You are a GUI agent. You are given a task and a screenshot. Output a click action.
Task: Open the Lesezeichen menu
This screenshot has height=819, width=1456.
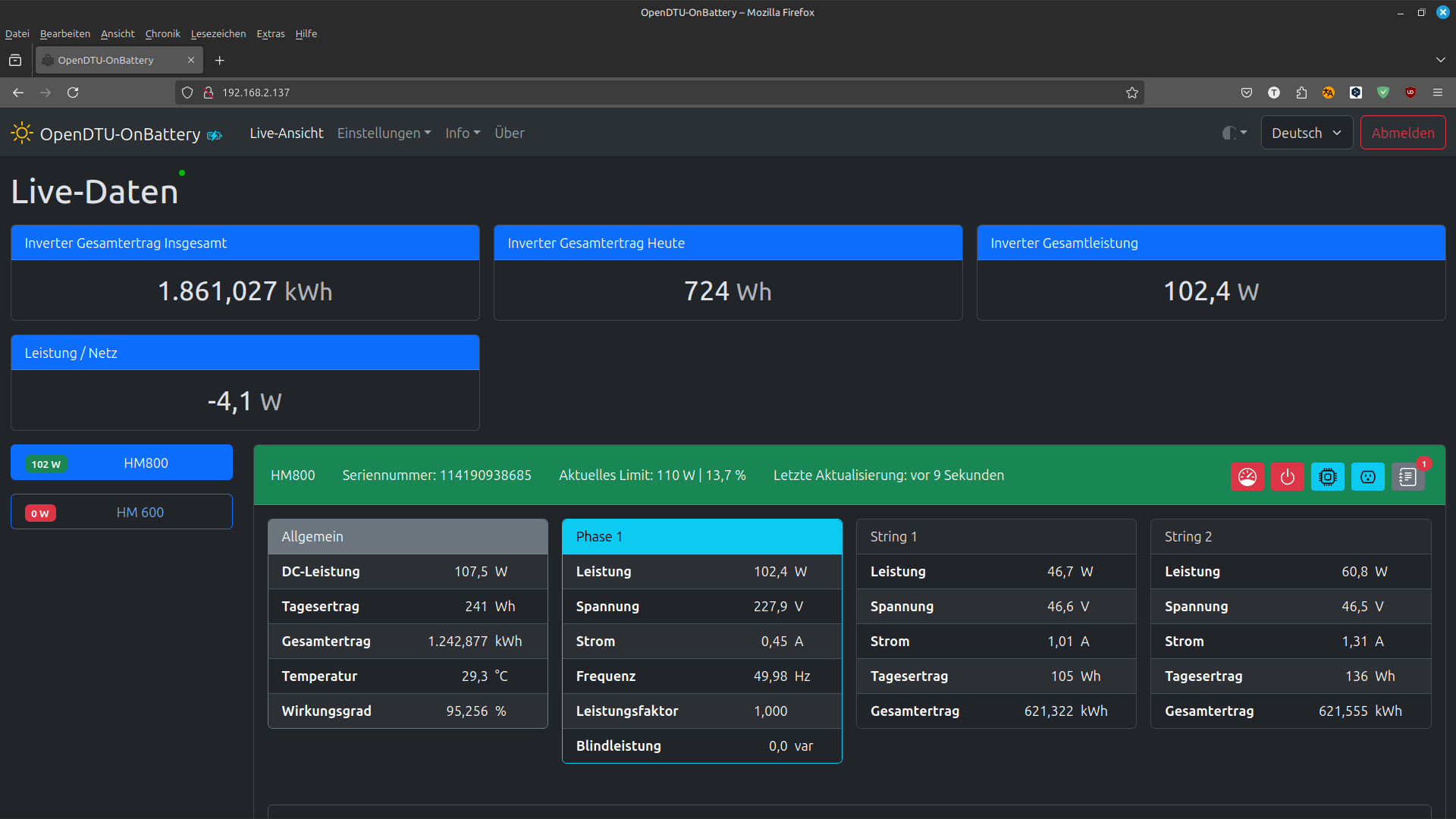[x=218, y=33]
